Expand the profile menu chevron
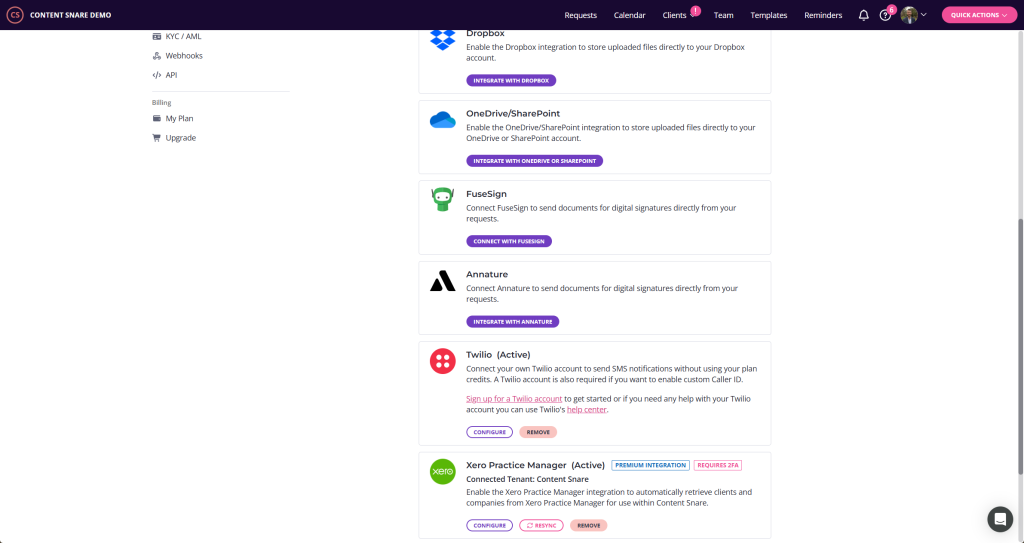Screen dimensions: 1024x543 [923, 15]
